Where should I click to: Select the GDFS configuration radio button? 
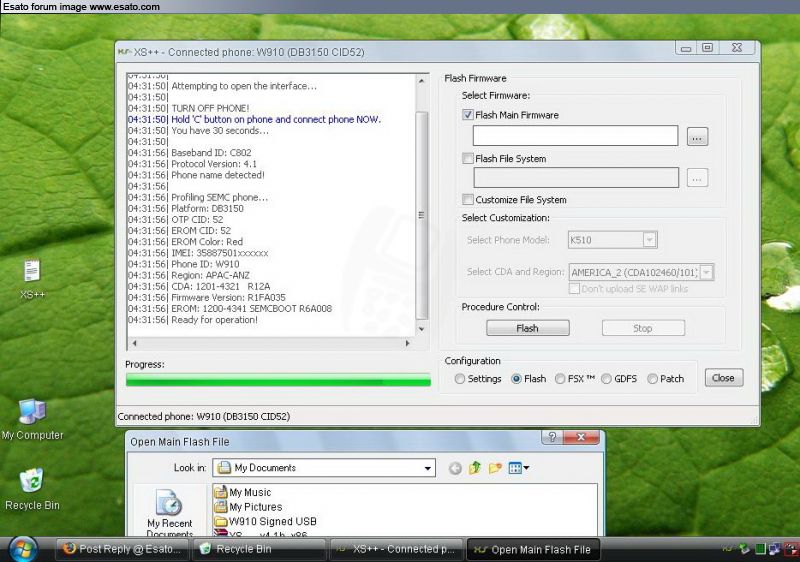coord(606,379)
